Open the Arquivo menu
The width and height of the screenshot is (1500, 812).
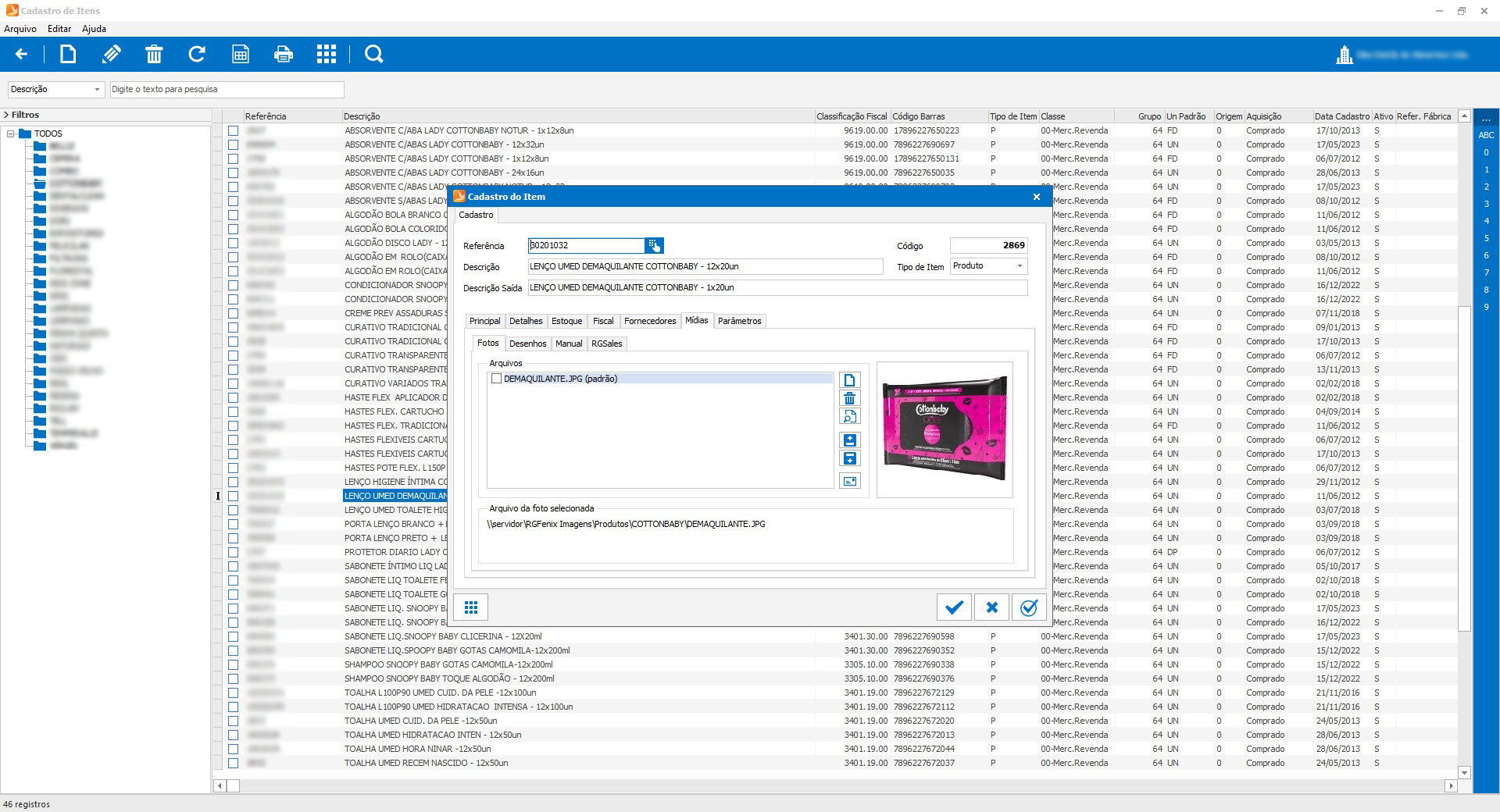coord(20,29)
